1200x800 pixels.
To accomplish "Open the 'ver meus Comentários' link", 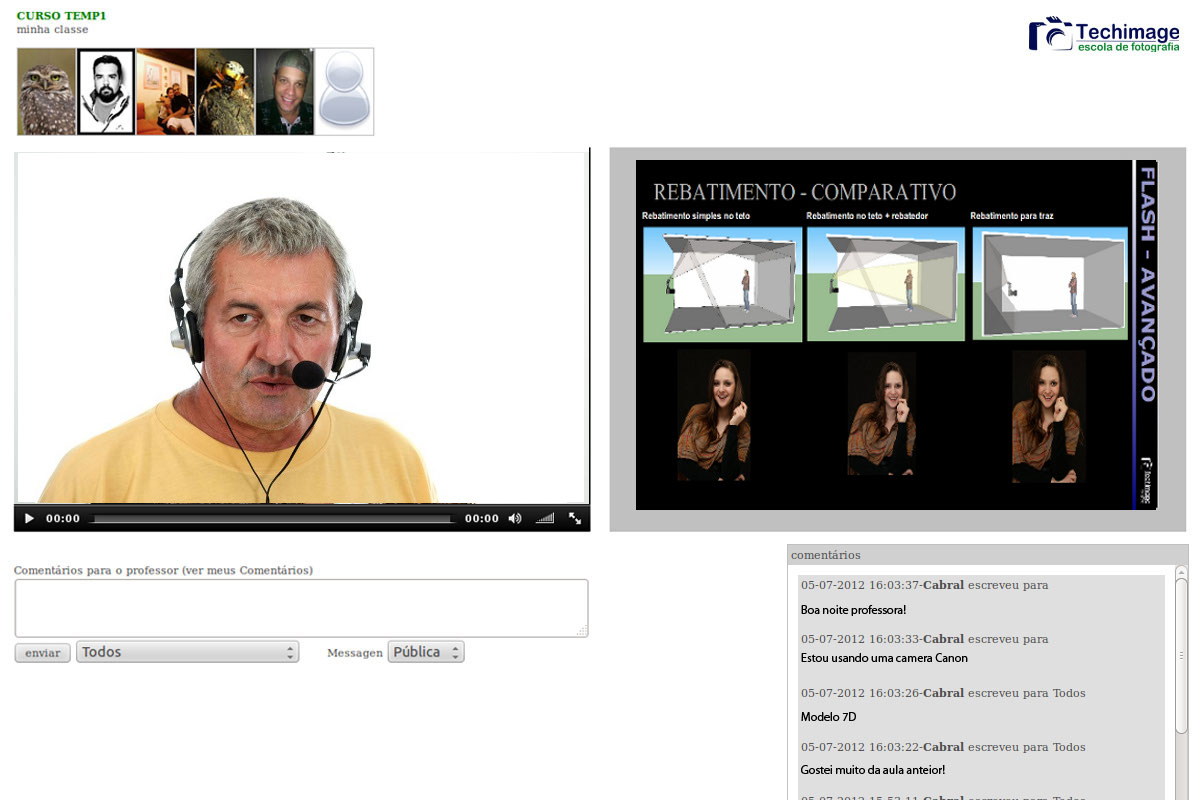I will (x=247, y=570).
